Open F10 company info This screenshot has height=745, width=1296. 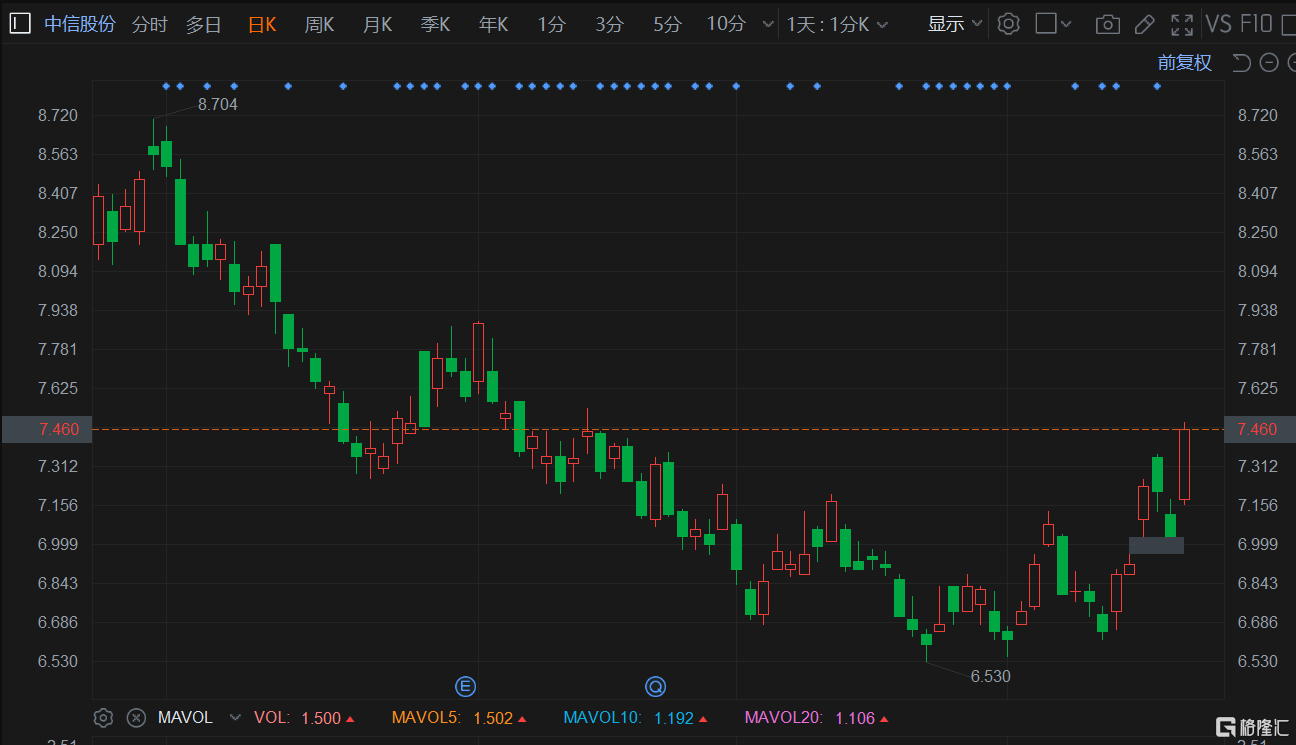(1256, 24)
